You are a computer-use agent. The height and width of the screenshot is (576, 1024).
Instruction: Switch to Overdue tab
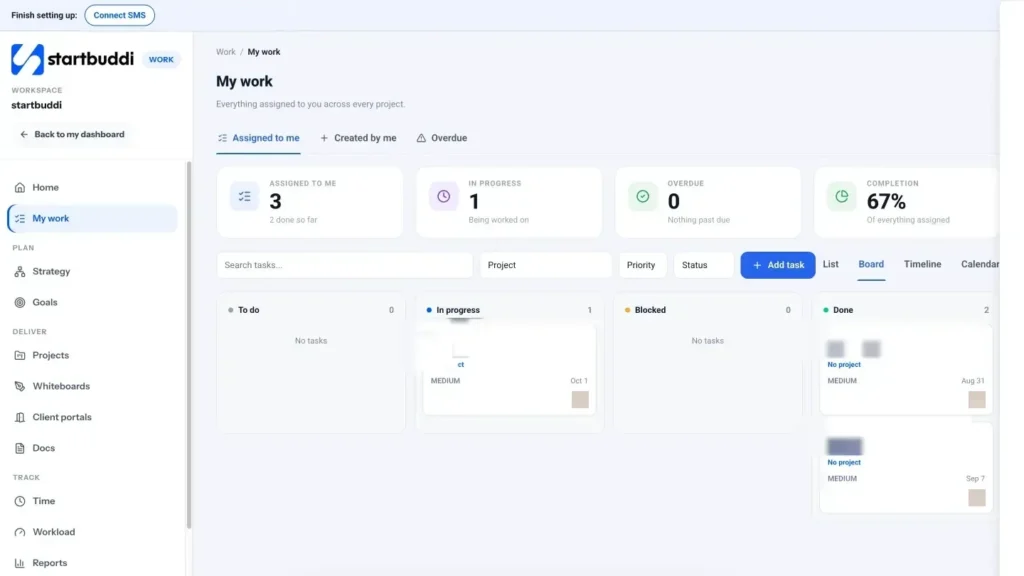pyautogui.click(x=442, y=138)
